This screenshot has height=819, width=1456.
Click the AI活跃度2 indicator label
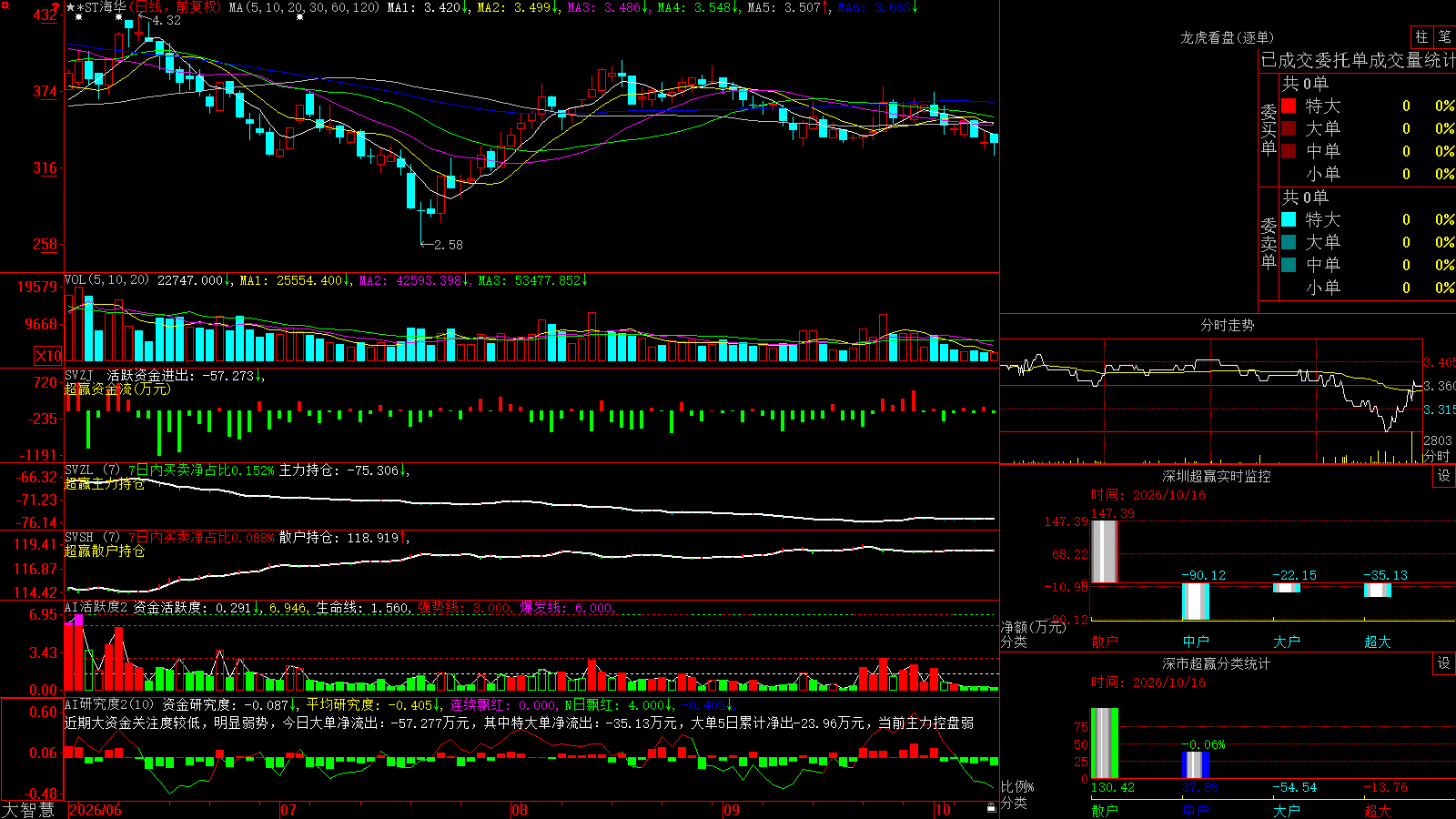[x=96, y=607]
